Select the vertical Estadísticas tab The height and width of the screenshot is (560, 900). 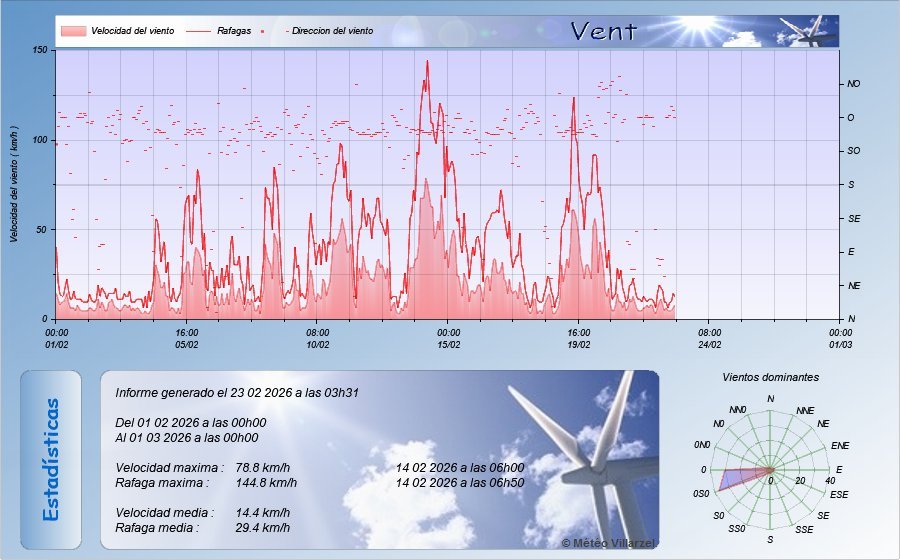point(51,459)
